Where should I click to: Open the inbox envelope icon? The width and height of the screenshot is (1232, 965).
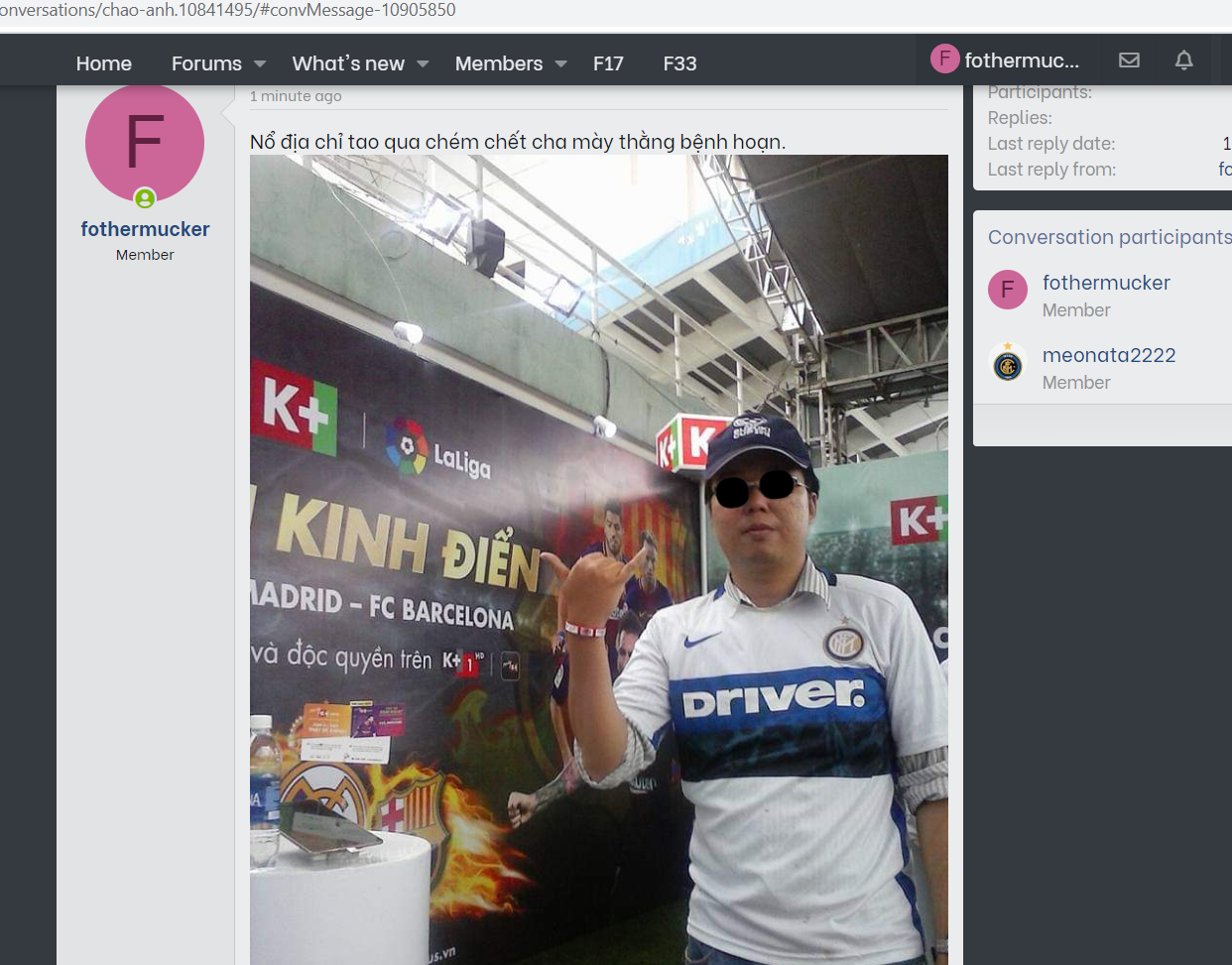1129,60
